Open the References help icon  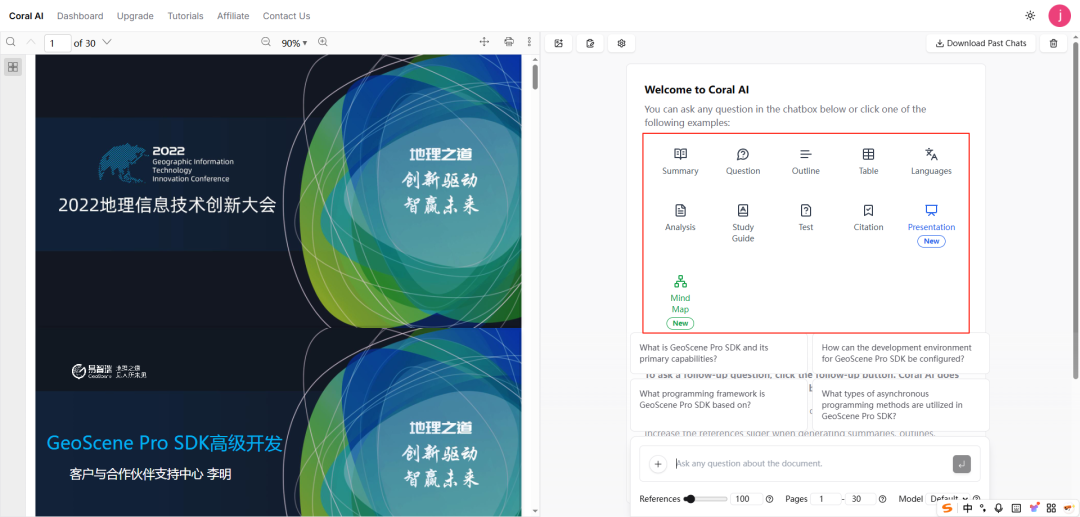[x=769, y=499]
